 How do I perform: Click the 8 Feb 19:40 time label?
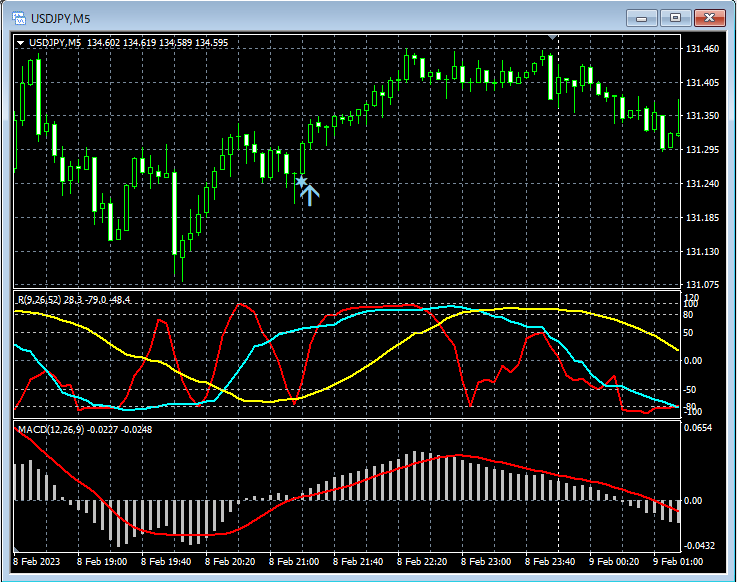click(x=166, y=562)
